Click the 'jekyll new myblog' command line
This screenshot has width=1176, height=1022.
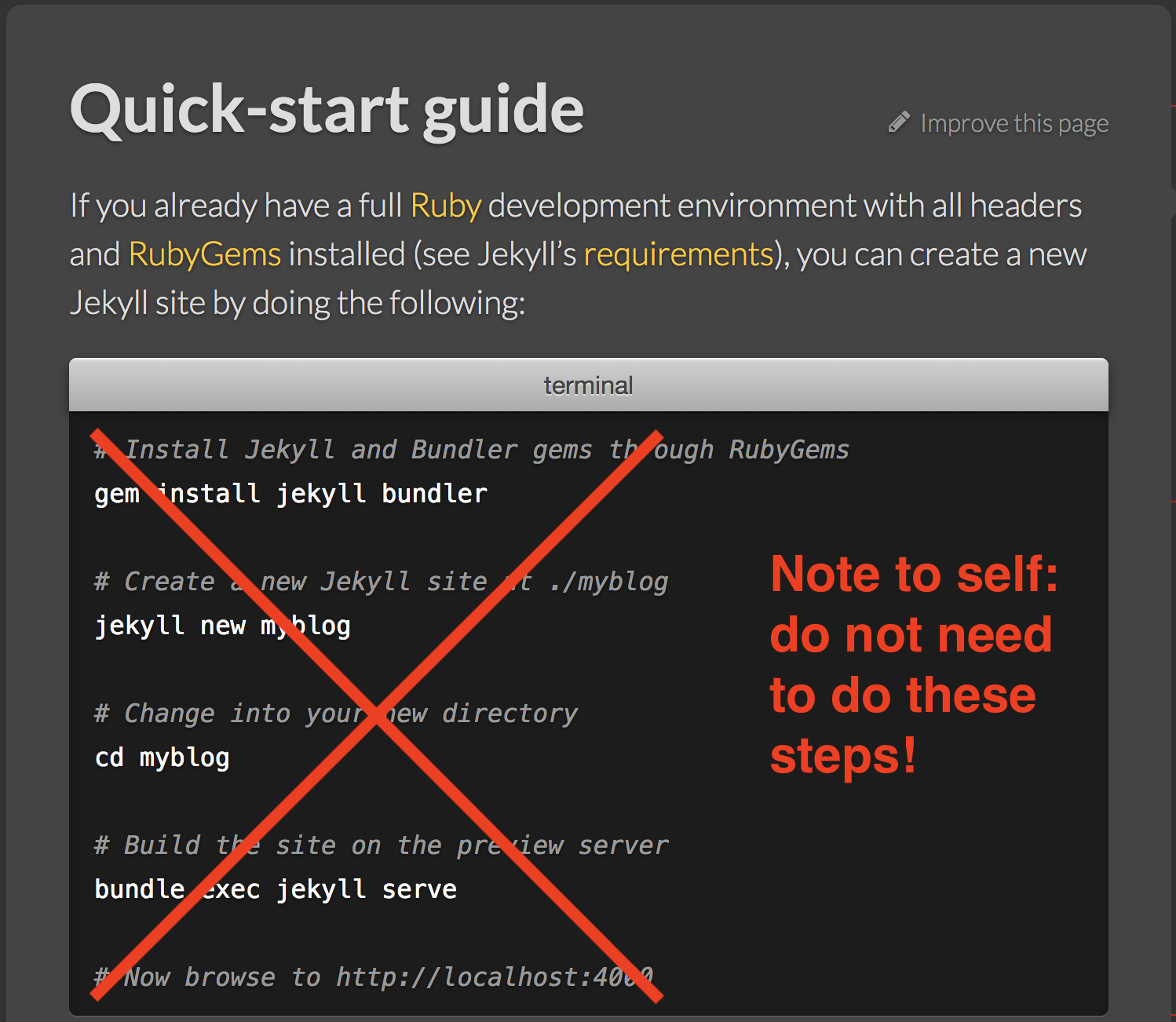pos(222,626)
